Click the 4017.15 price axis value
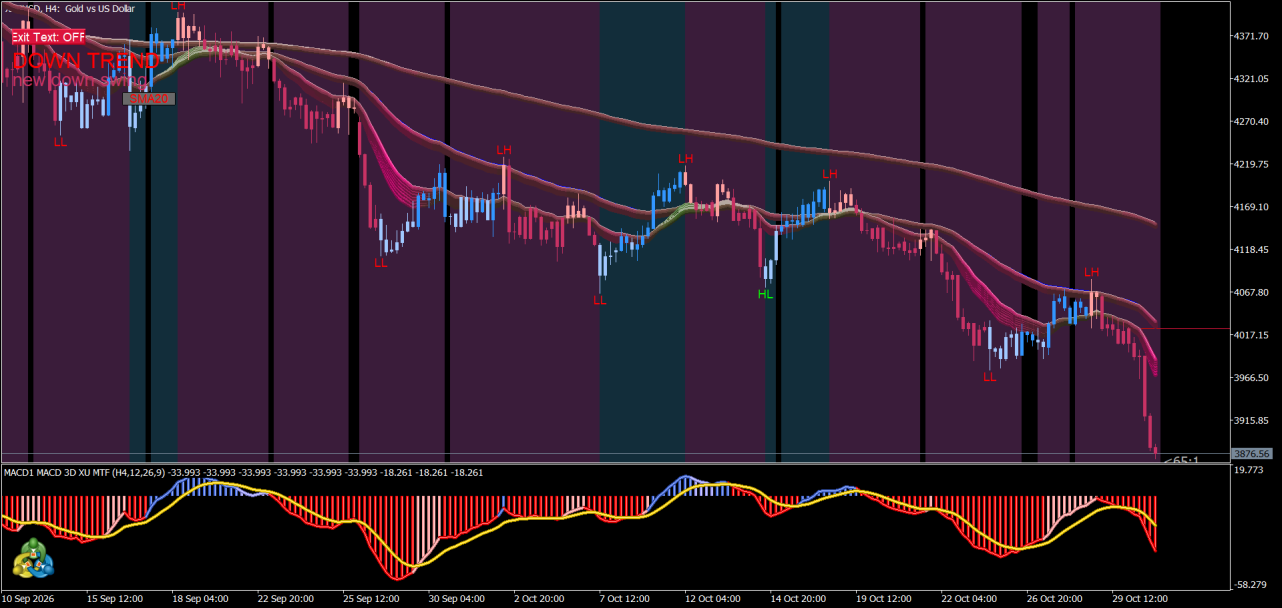This screenshot has width=1282, height=608. (x=1251, y=335)
